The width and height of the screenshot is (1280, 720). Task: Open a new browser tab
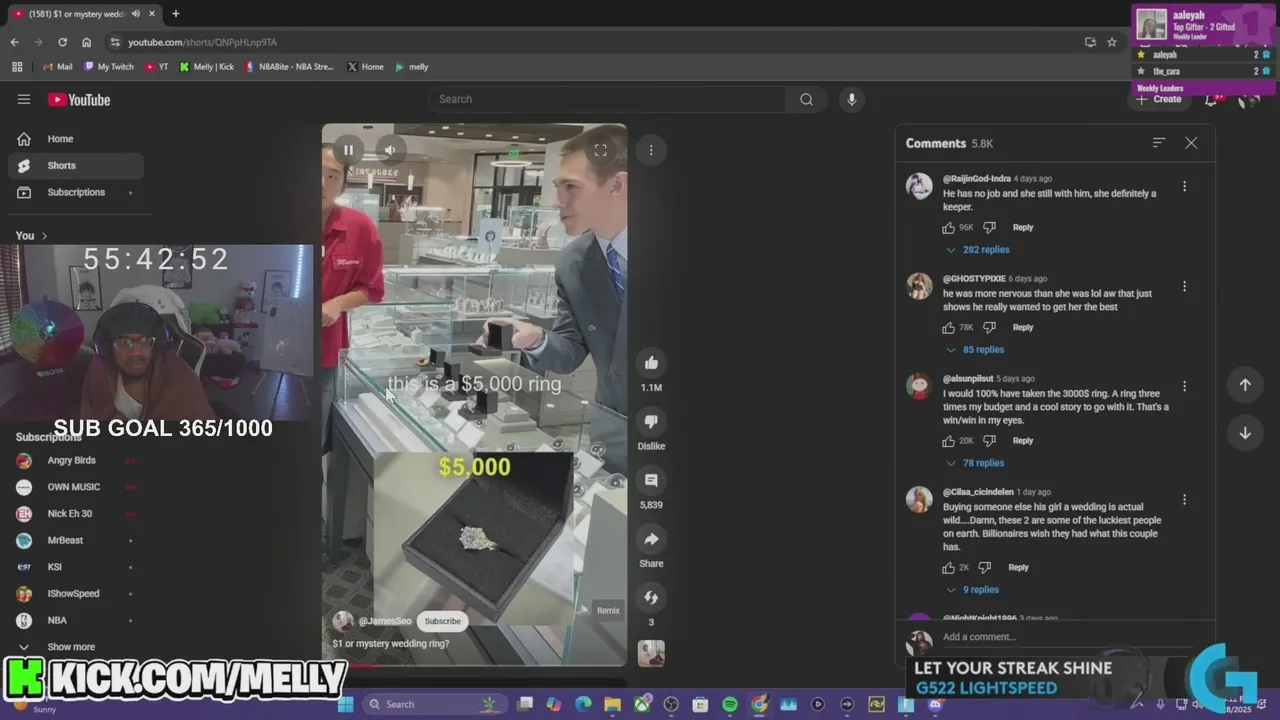point(175,14)
